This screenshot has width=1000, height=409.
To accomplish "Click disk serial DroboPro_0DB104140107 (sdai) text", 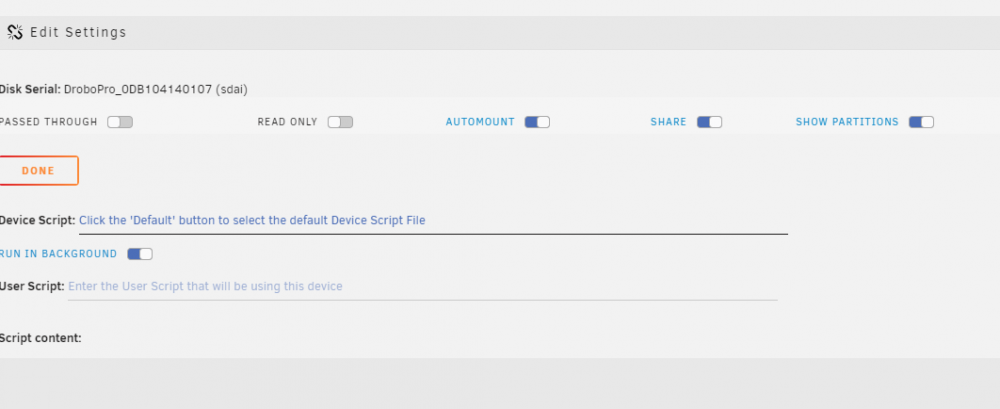I will [156, 89].
